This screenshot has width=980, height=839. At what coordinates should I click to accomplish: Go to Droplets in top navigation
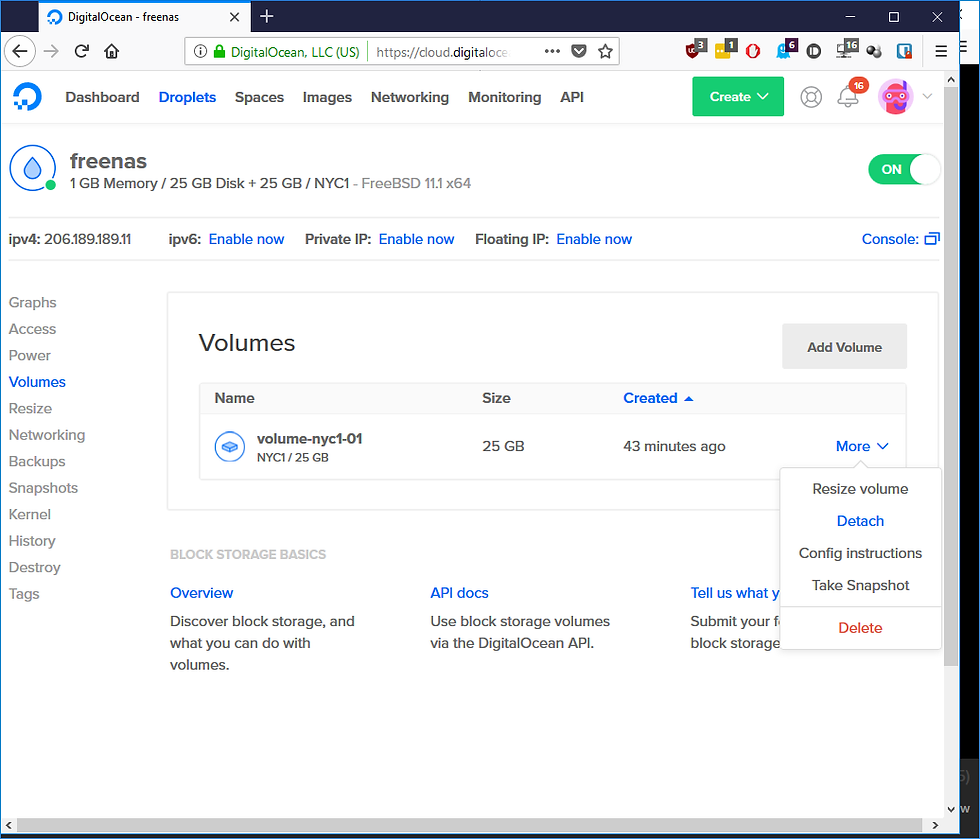pyautogui.click(x=187, y=97)
